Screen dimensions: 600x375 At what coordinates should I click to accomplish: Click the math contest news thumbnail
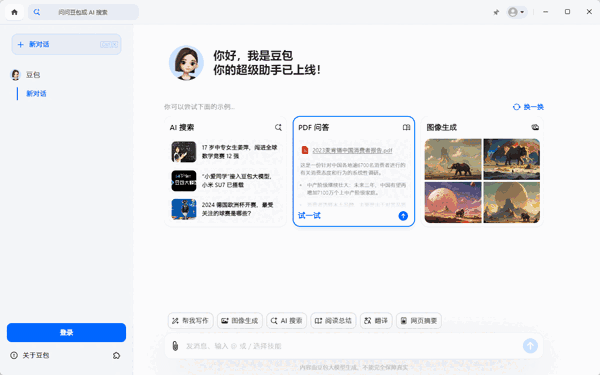[184, 152]
